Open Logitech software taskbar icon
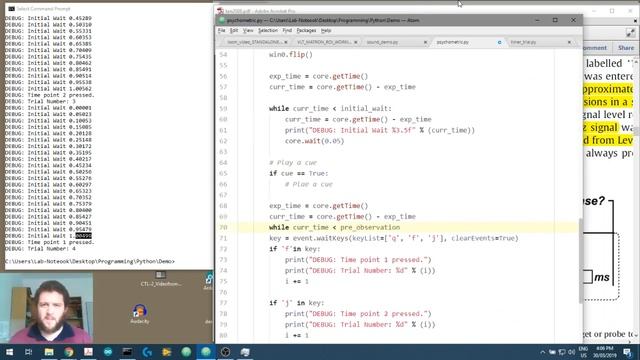The width and height of the screenshot is (640, 360). [147, 352]
